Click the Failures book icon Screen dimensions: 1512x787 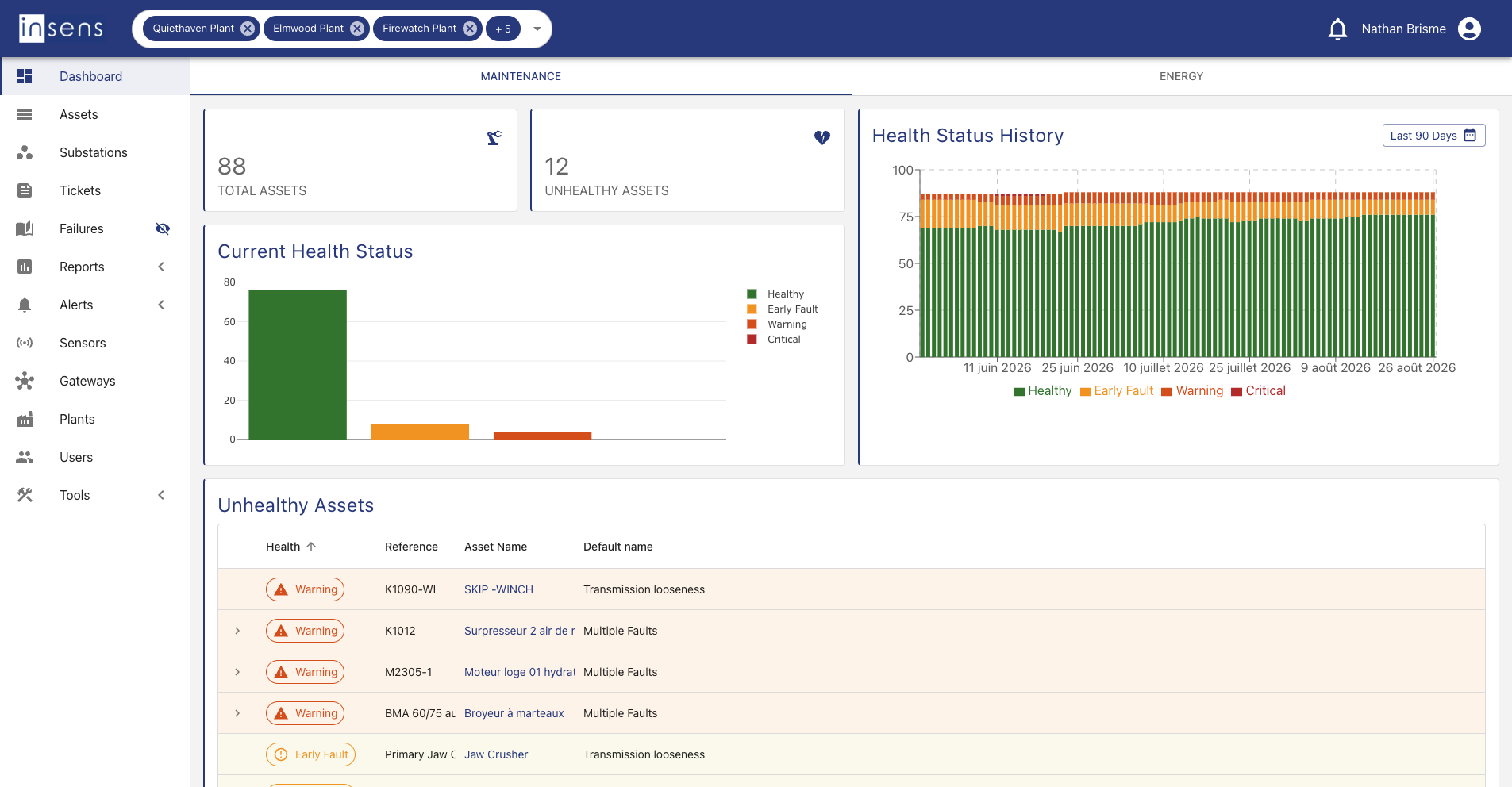click(x=25, y=228)
